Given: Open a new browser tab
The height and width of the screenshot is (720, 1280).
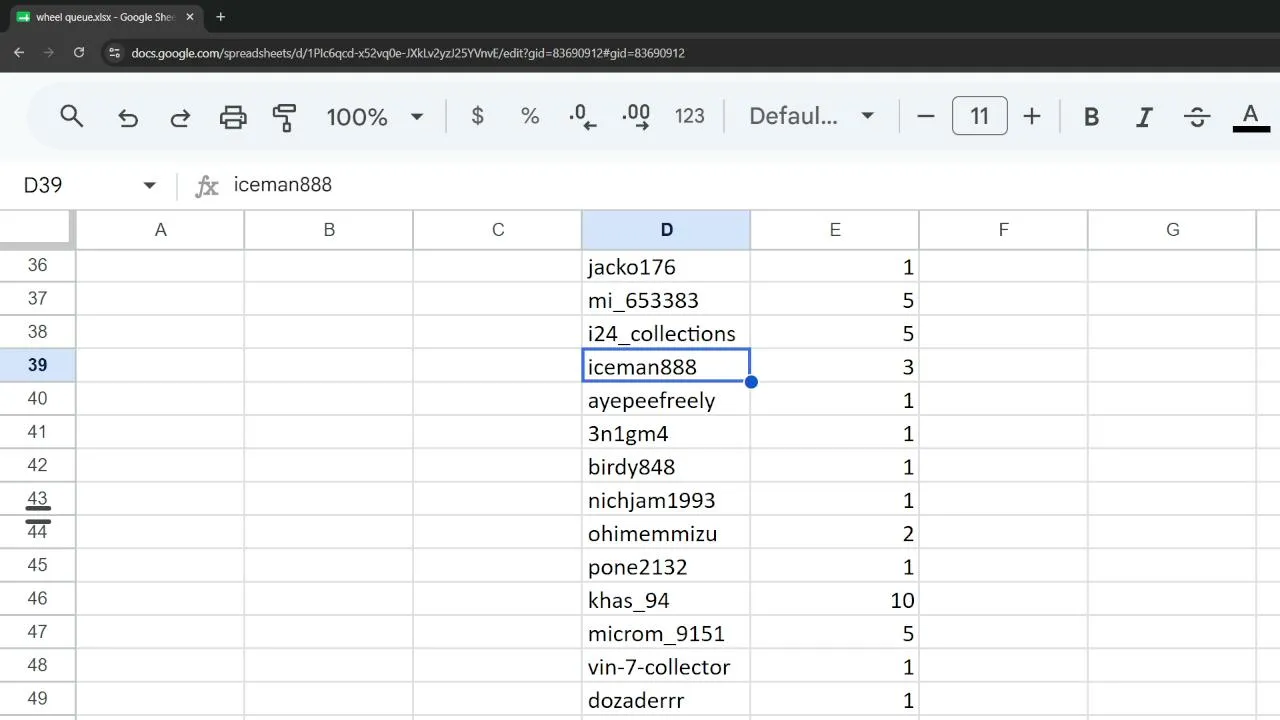Looking at the screenshot, I should (221, 17).
